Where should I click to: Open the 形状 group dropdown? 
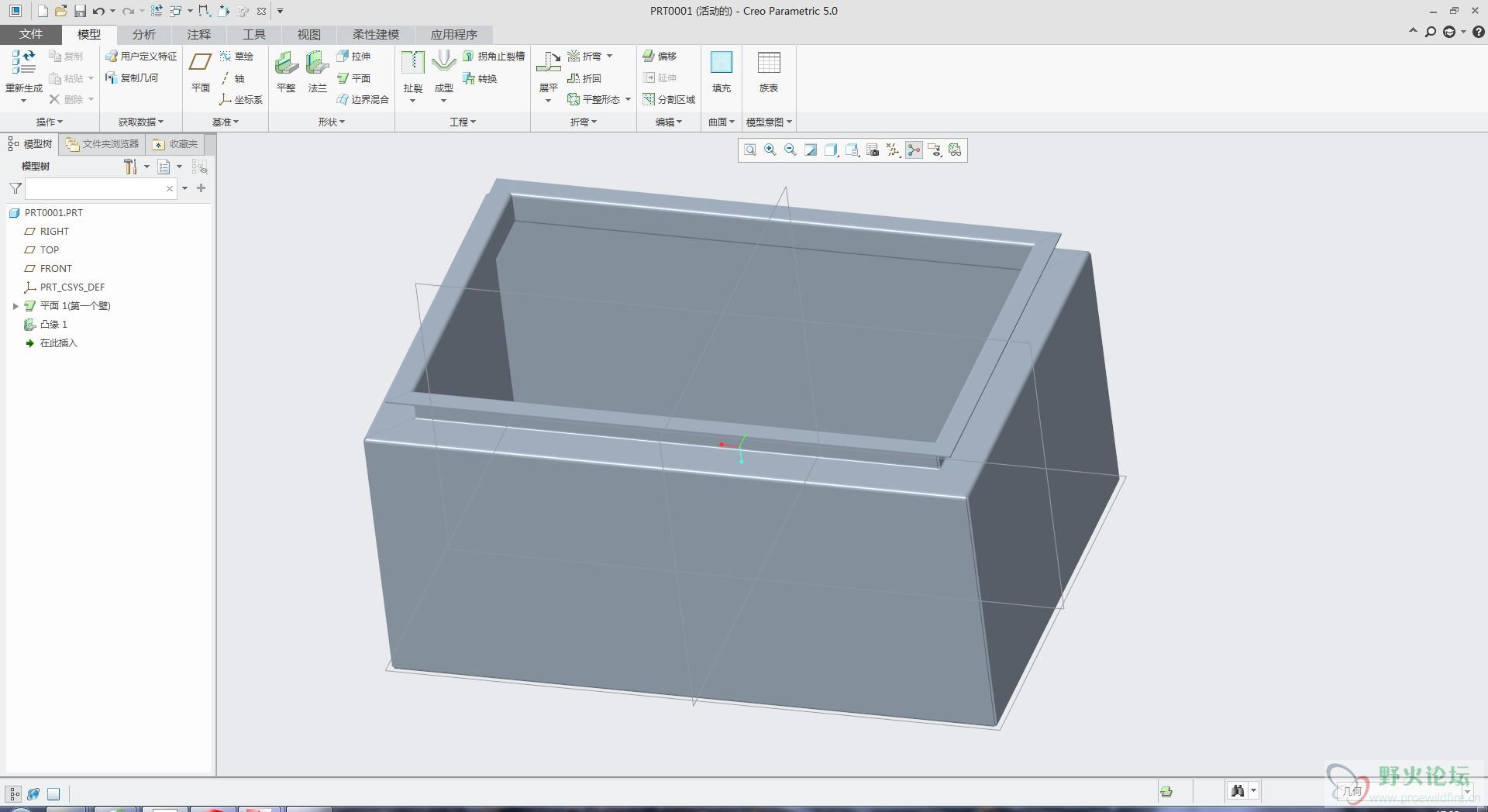click(332, 122)
